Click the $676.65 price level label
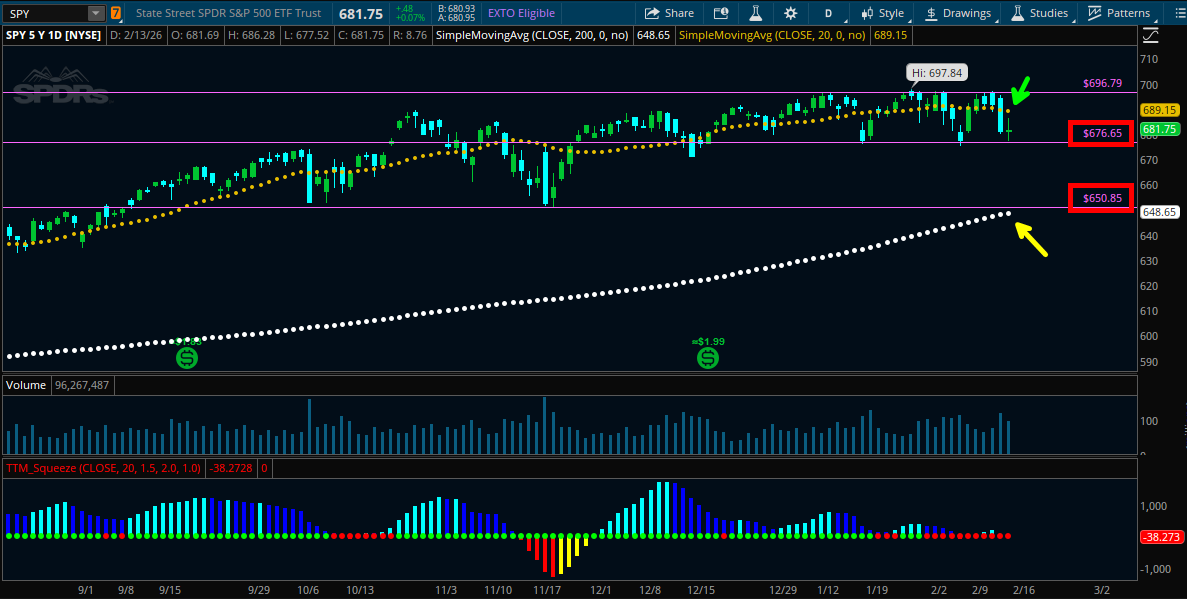1187x599 pixels. 1101,134
